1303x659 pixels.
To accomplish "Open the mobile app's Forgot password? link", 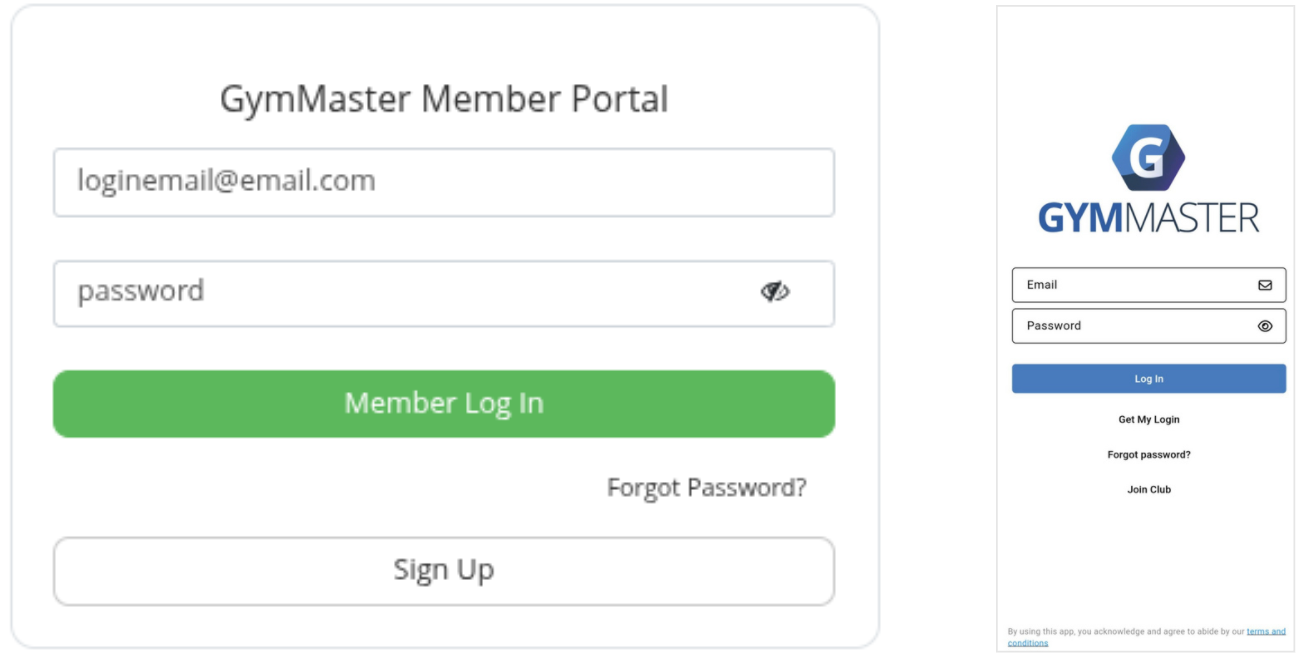I will coord(1148,455).
